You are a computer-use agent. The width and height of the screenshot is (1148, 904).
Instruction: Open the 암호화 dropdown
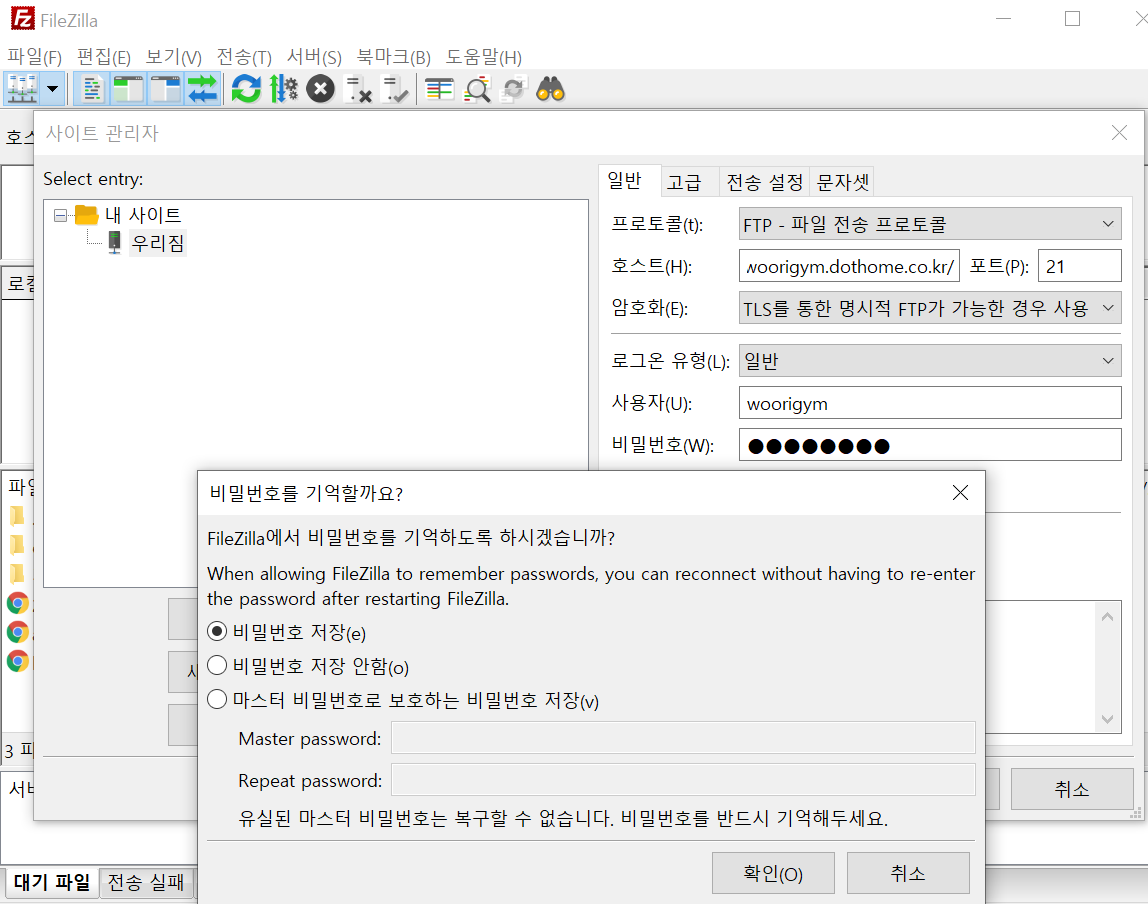930,308
